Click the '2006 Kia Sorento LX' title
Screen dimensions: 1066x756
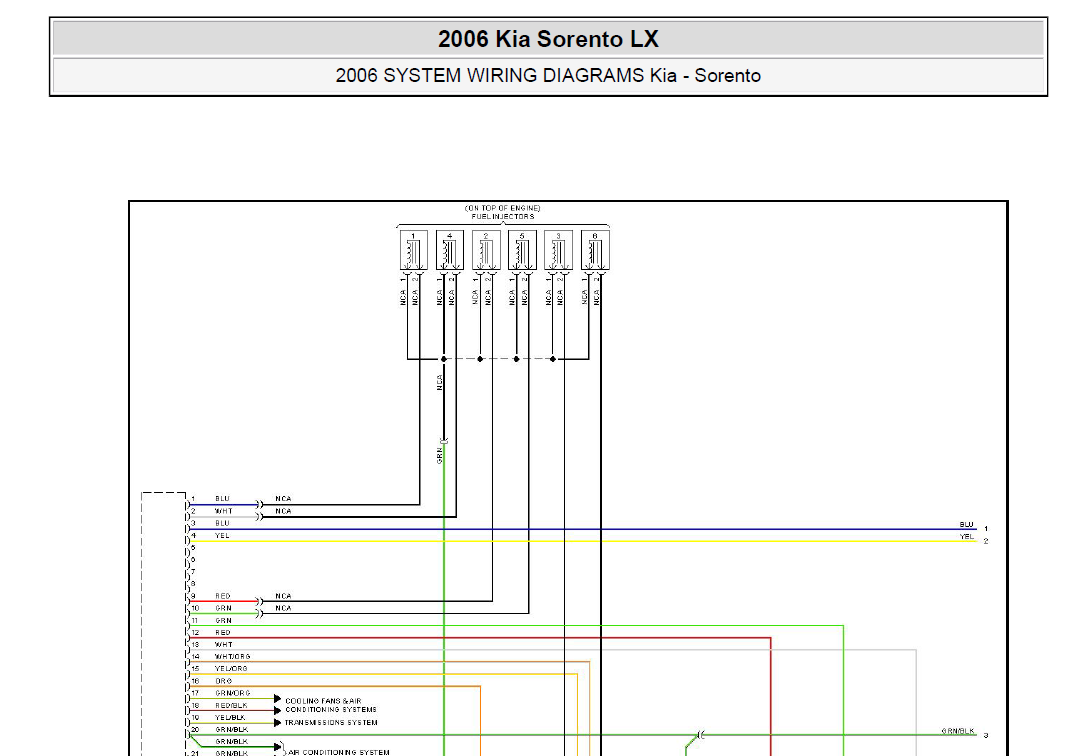(x=548, y=39)
